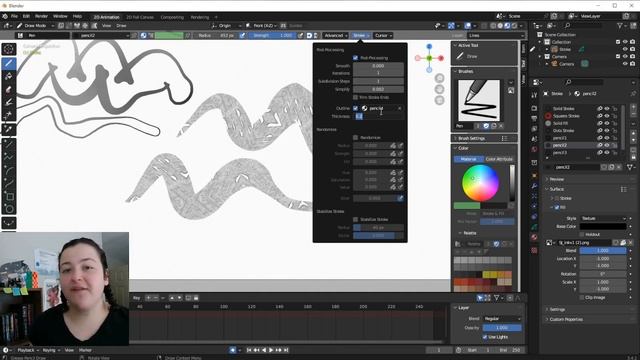This screenshot has width=640, height=360.
Task: Select the cursor tool at top of toolbar
Action: pos(9,49)
